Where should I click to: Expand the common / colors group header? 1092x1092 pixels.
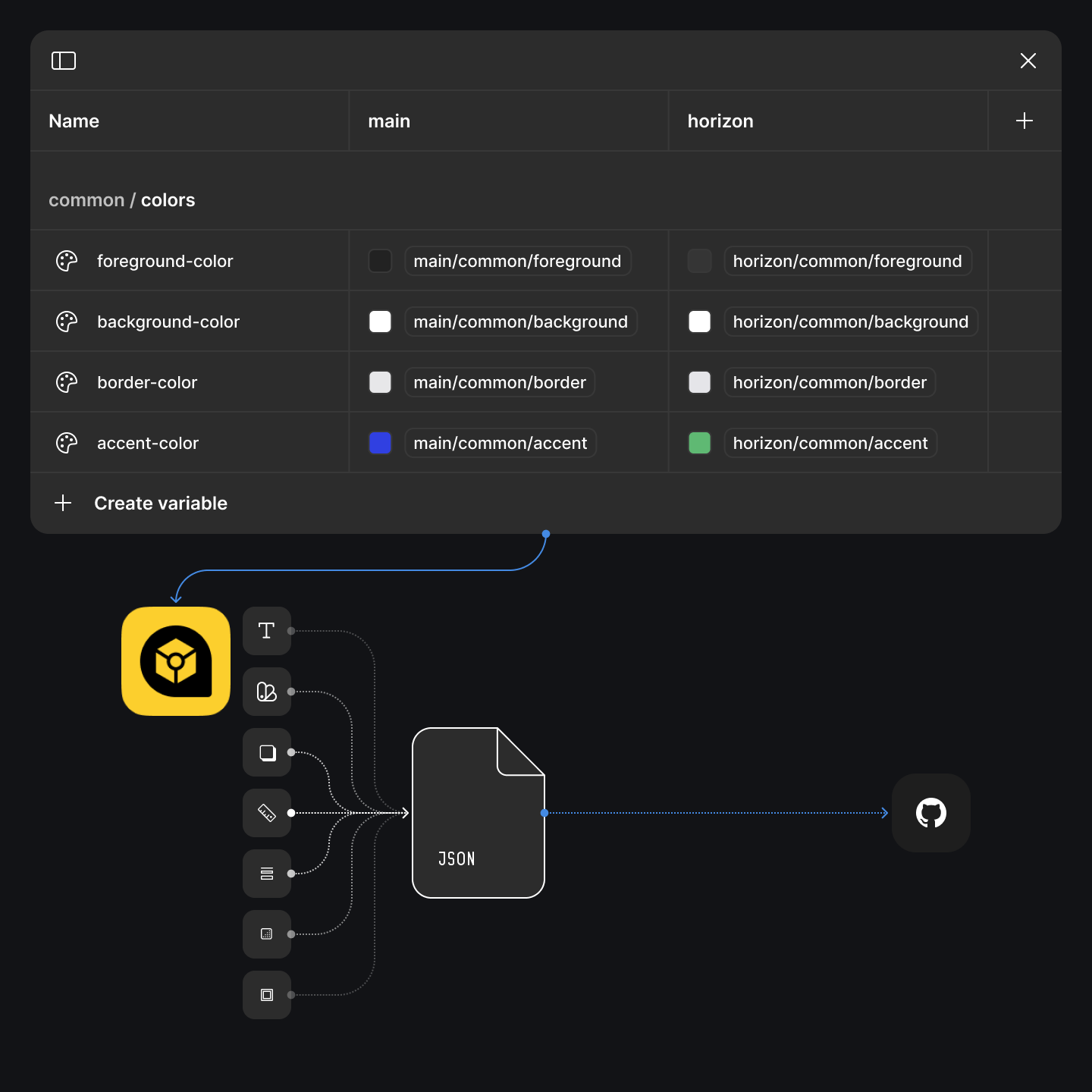pyautogui.click(x=121, y=199)
